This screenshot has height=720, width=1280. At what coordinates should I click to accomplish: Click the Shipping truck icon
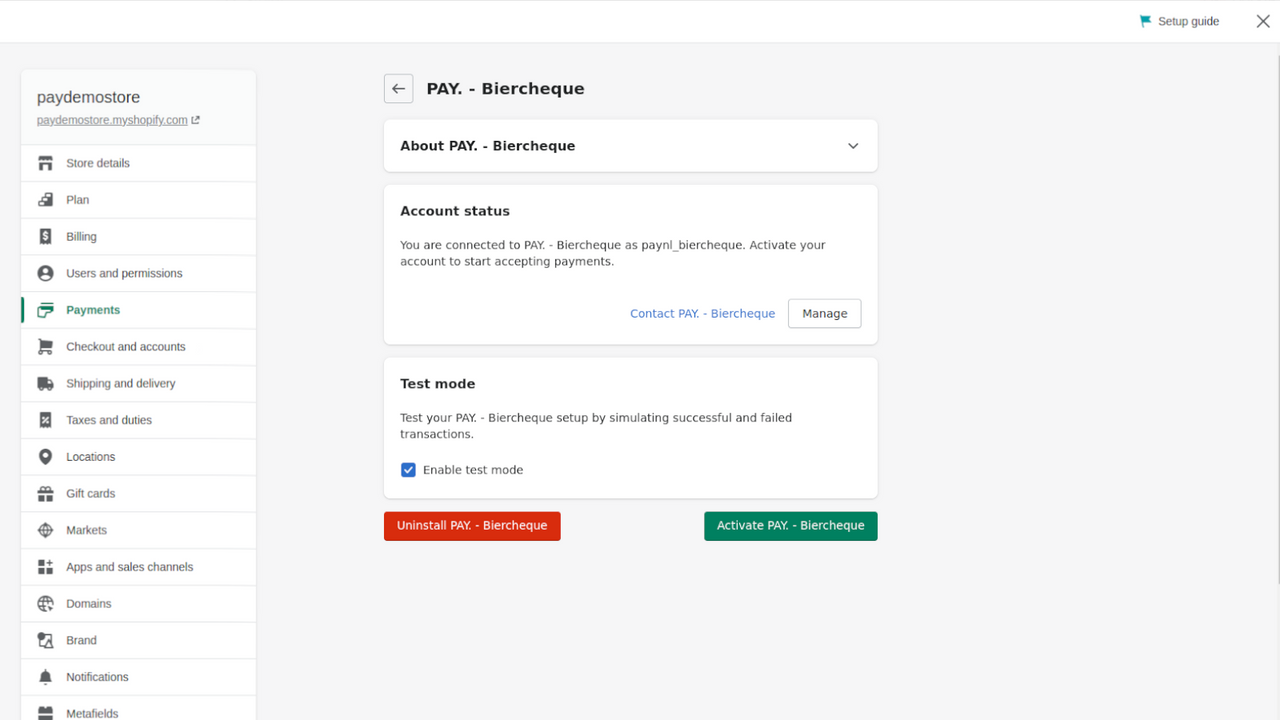[x=45, y=384]
